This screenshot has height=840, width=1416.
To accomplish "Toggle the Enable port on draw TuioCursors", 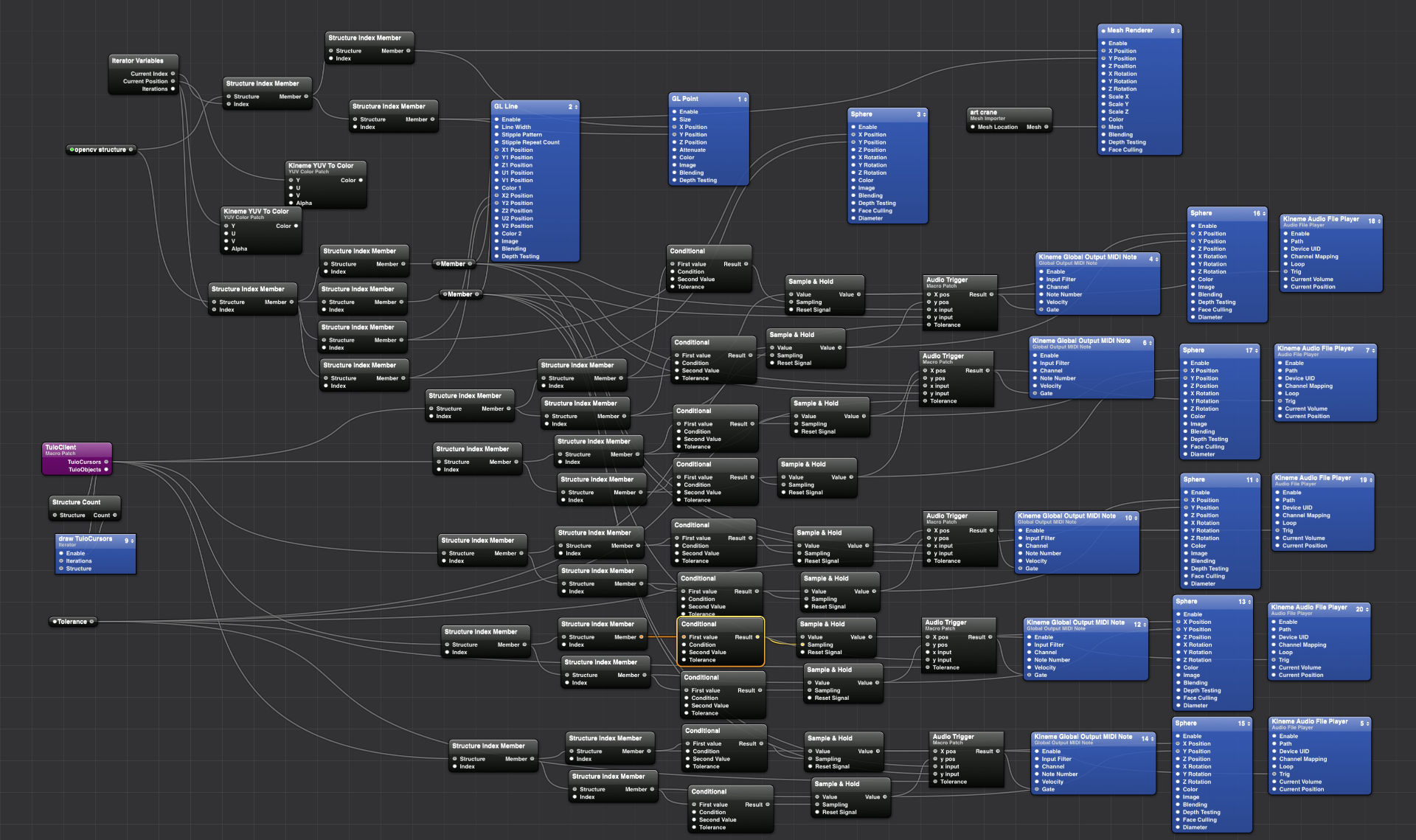I will [x=60, y=553].
